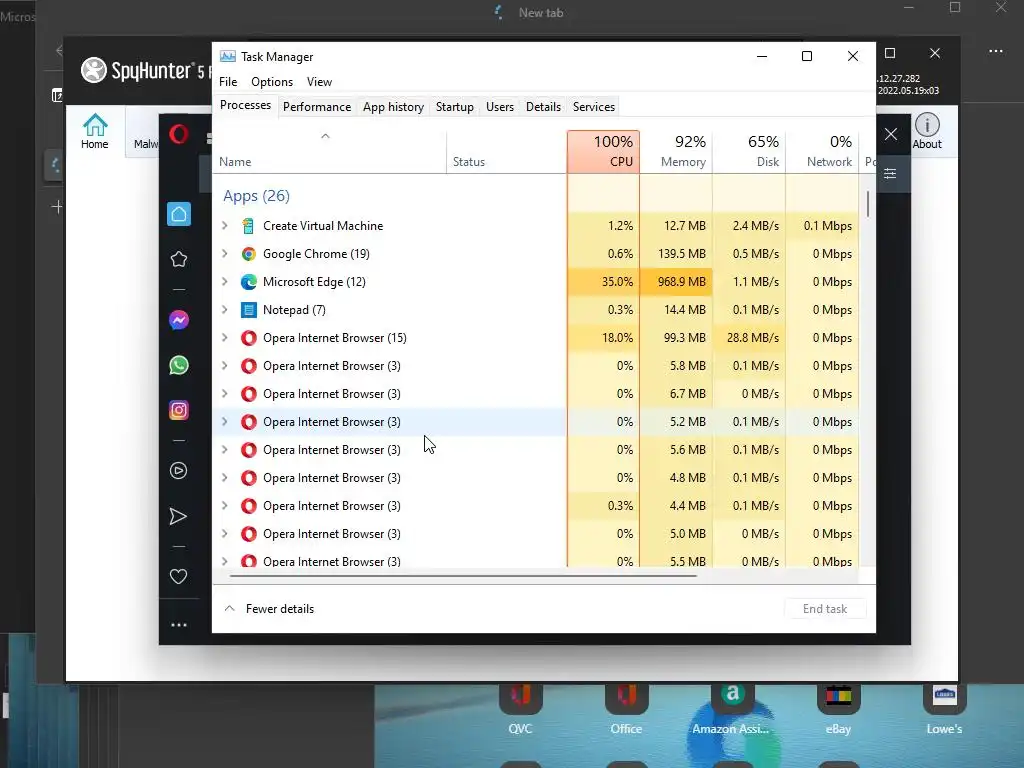Open Amazon Assistant shortcut tile
This screenshot has width=1024, height=768.
731,709
